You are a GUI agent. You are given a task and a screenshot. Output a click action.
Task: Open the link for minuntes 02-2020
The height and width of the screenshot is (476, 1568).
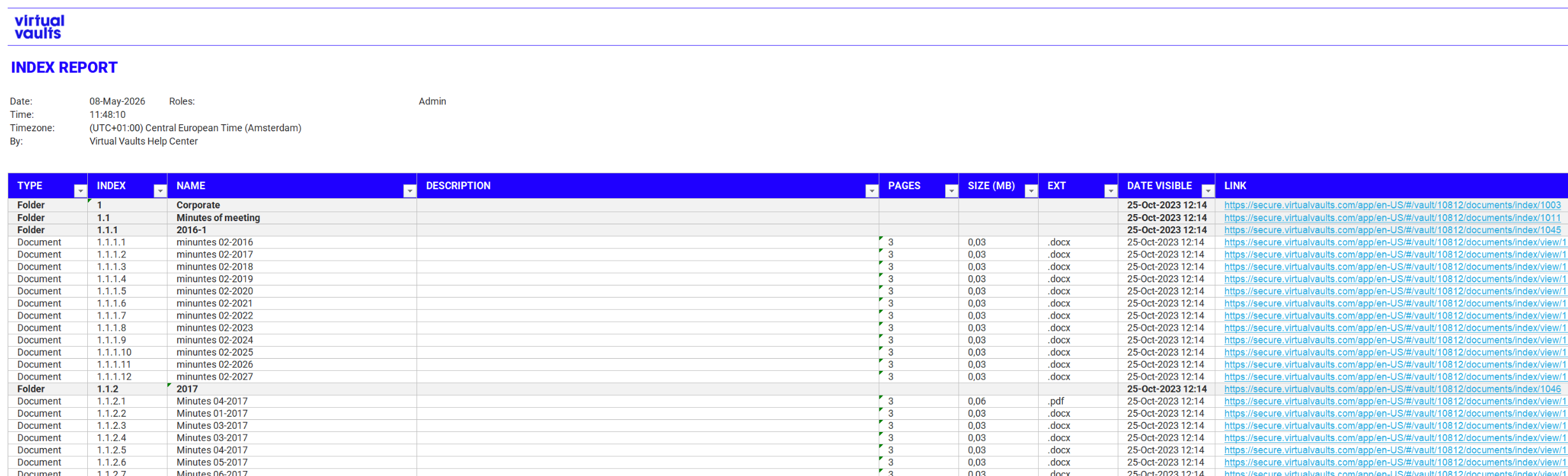(1395, 291)
